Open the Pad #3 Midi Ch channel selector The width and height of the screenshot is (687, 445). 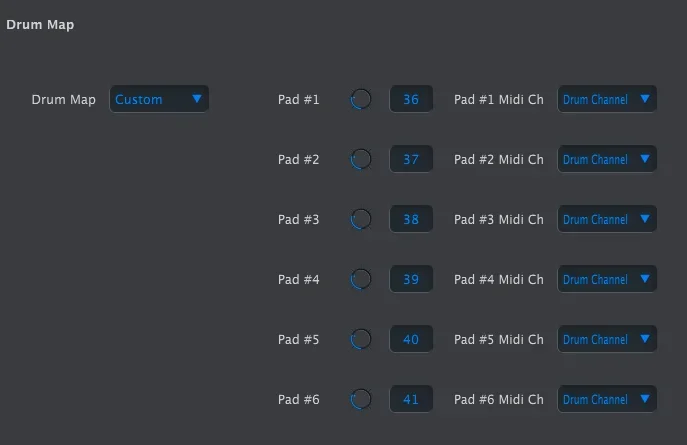point(607,219)
